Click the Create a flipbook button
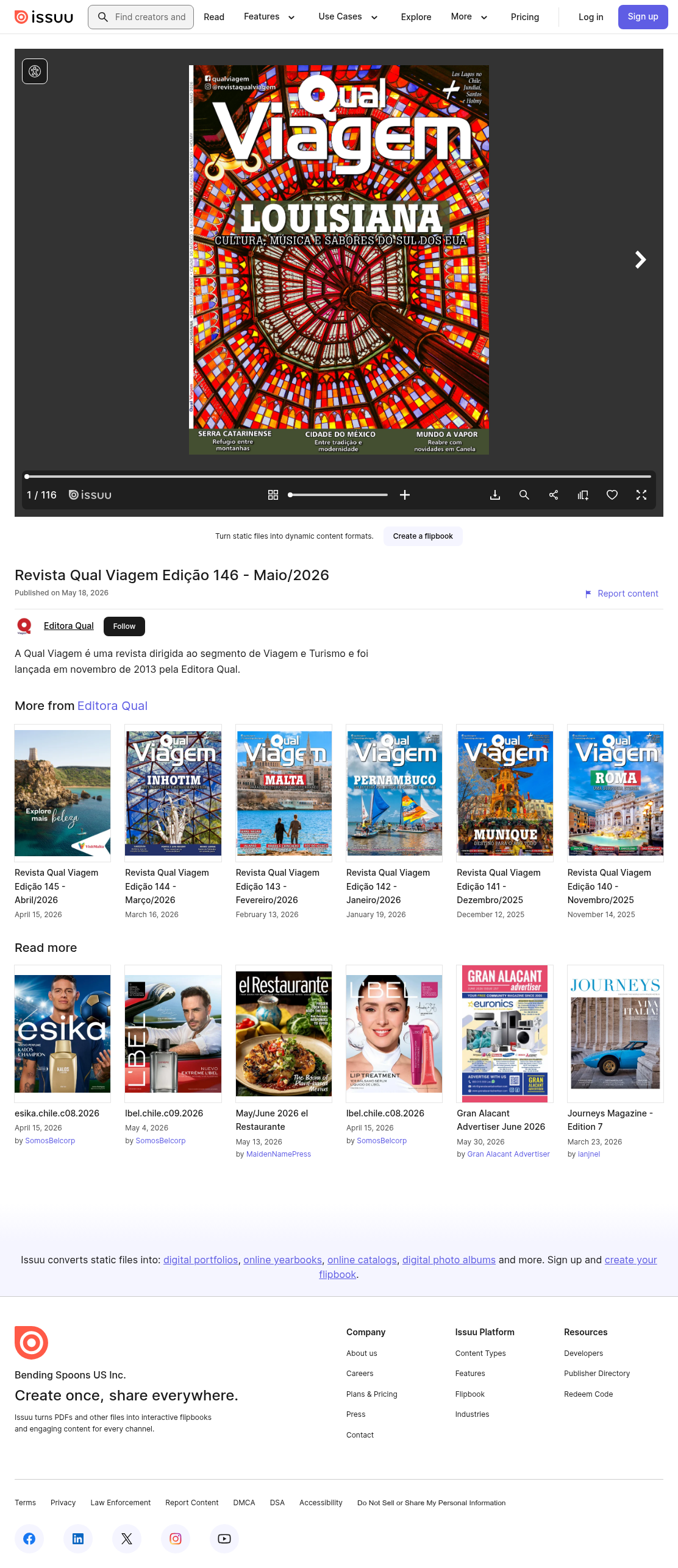678x1568 pixels. coord(423,536)
